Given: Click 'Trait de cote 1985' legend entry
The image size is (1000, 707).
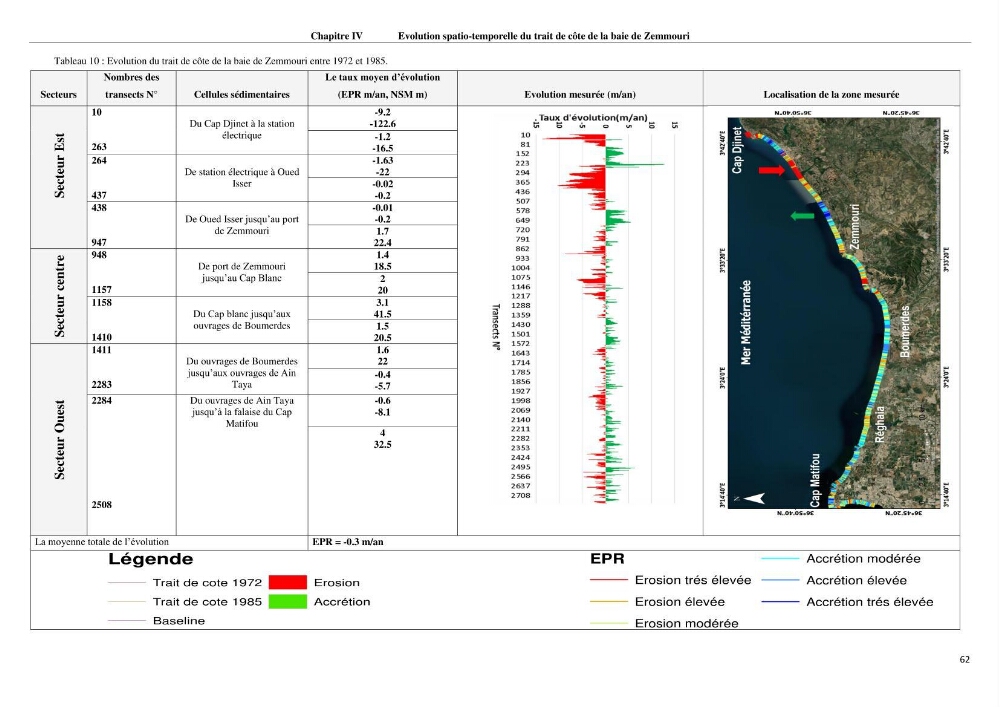Looking at the screenshot, I should point(207,602).
